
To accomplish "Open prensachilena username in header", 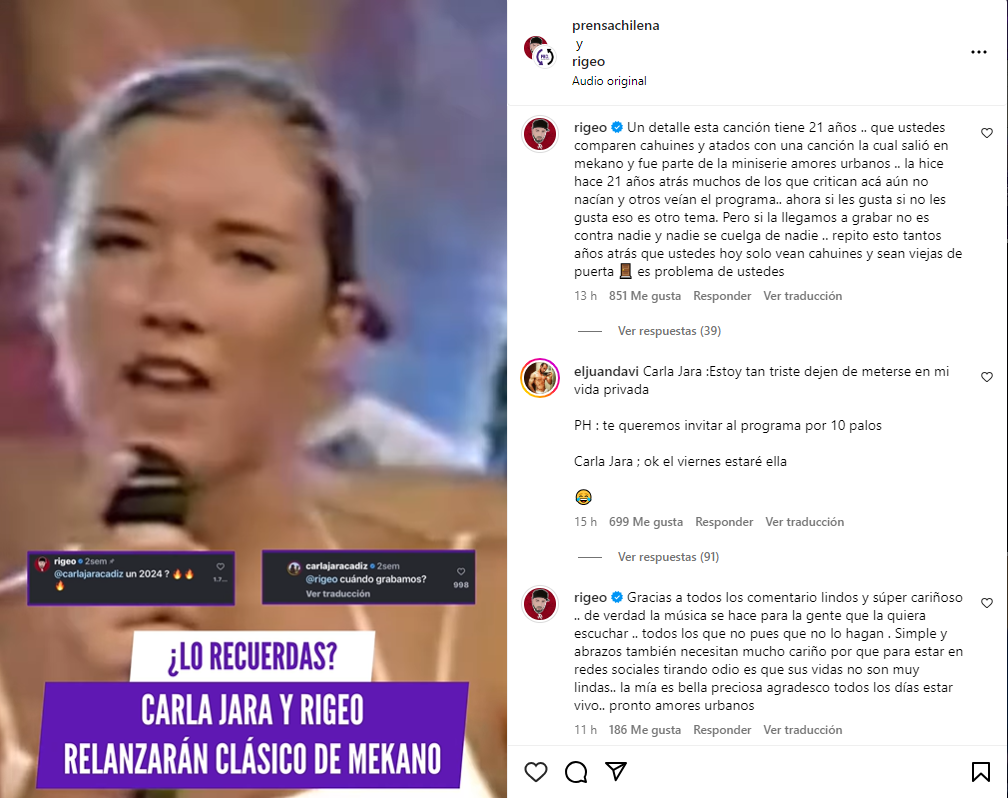I will click(615, 26).
